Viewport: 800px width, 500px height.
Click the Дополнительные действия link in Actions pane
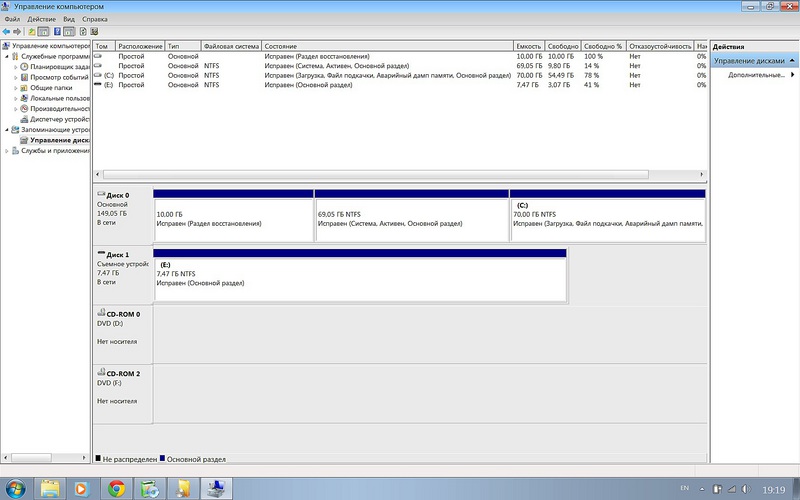tap(755, 75)
